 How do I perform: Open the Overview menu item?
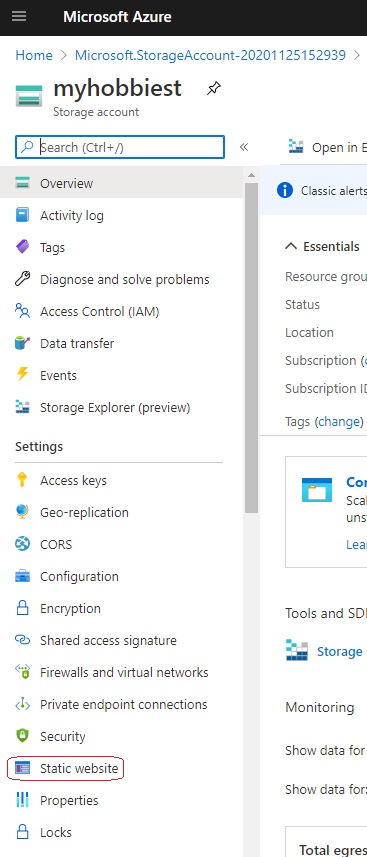tap(121, 183)
